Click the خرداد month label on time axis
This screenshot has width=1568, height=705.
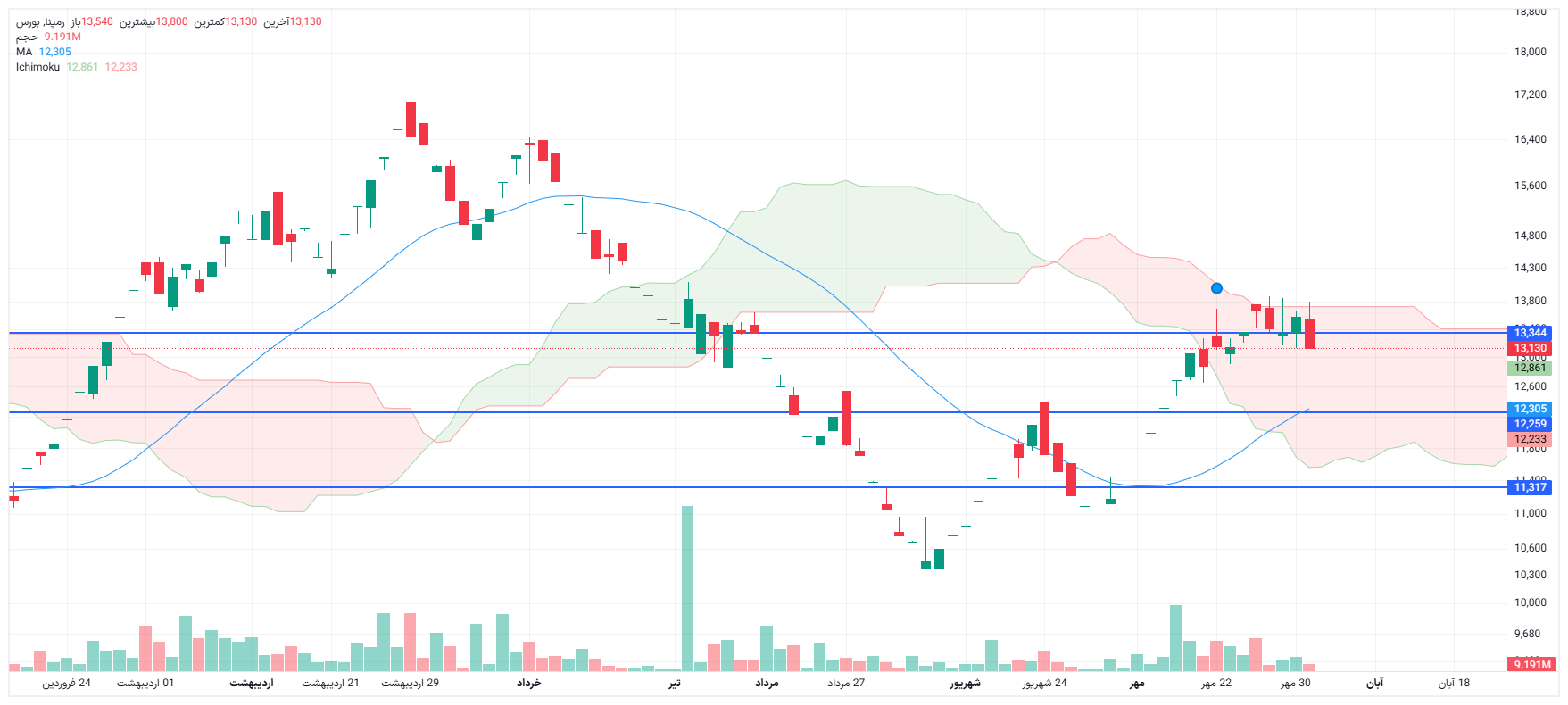point(529,683)
